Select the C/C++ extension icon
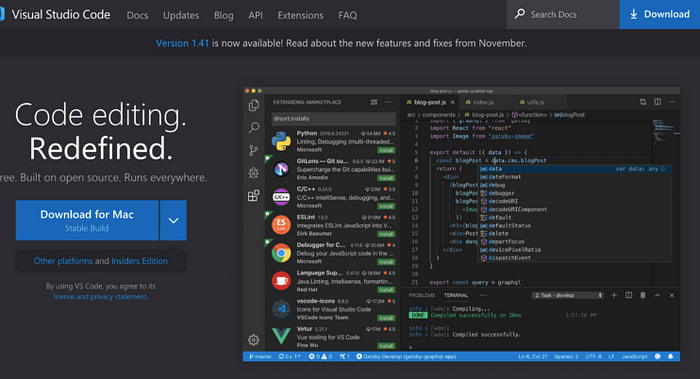700x379 pixels. [x=281, y=197]
